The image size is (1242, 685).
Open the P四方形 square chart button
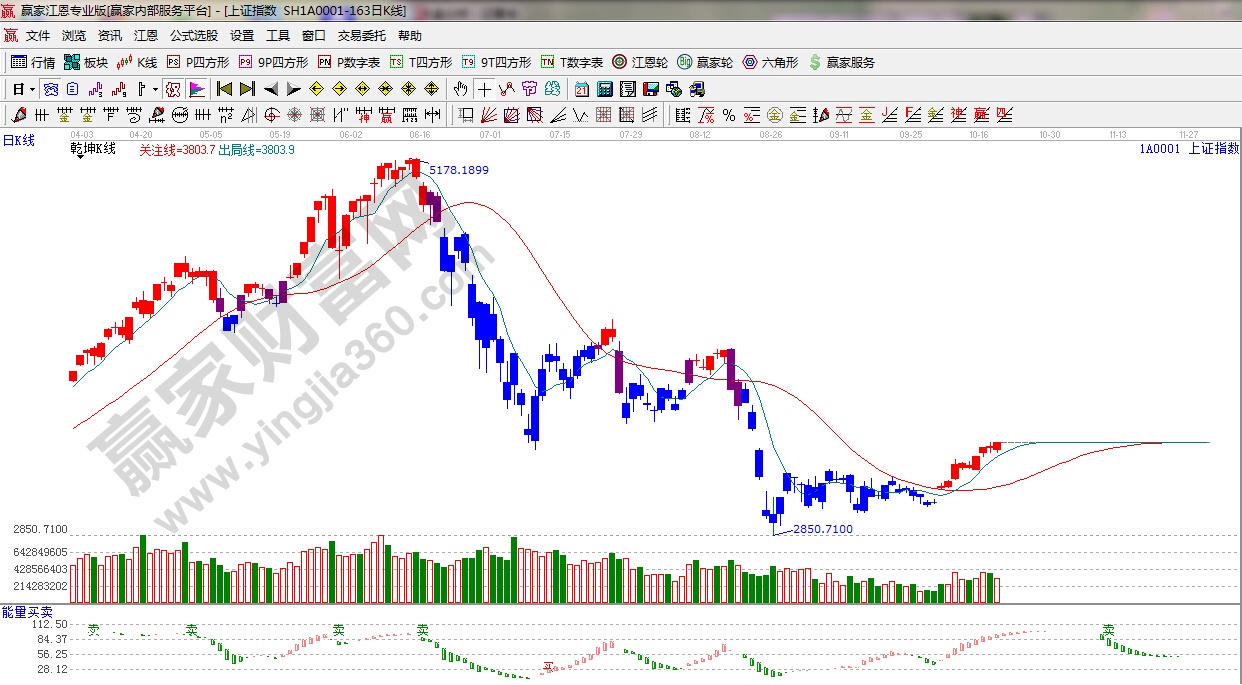(198, 62)
